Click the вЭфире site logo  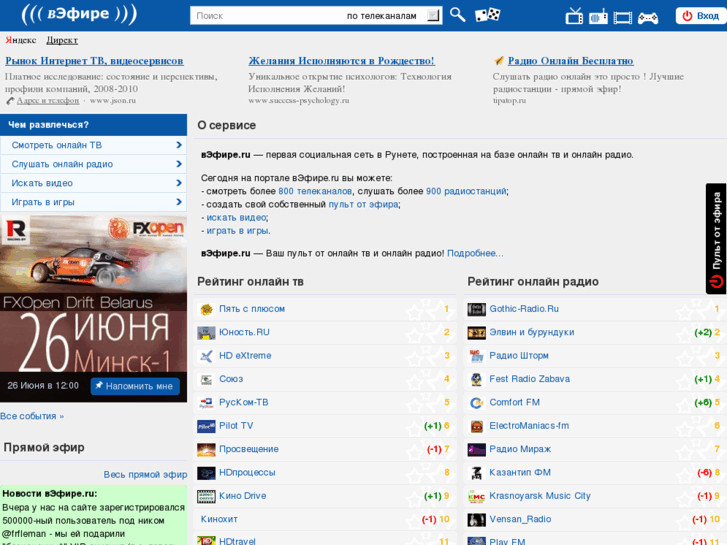click(79, 14)
